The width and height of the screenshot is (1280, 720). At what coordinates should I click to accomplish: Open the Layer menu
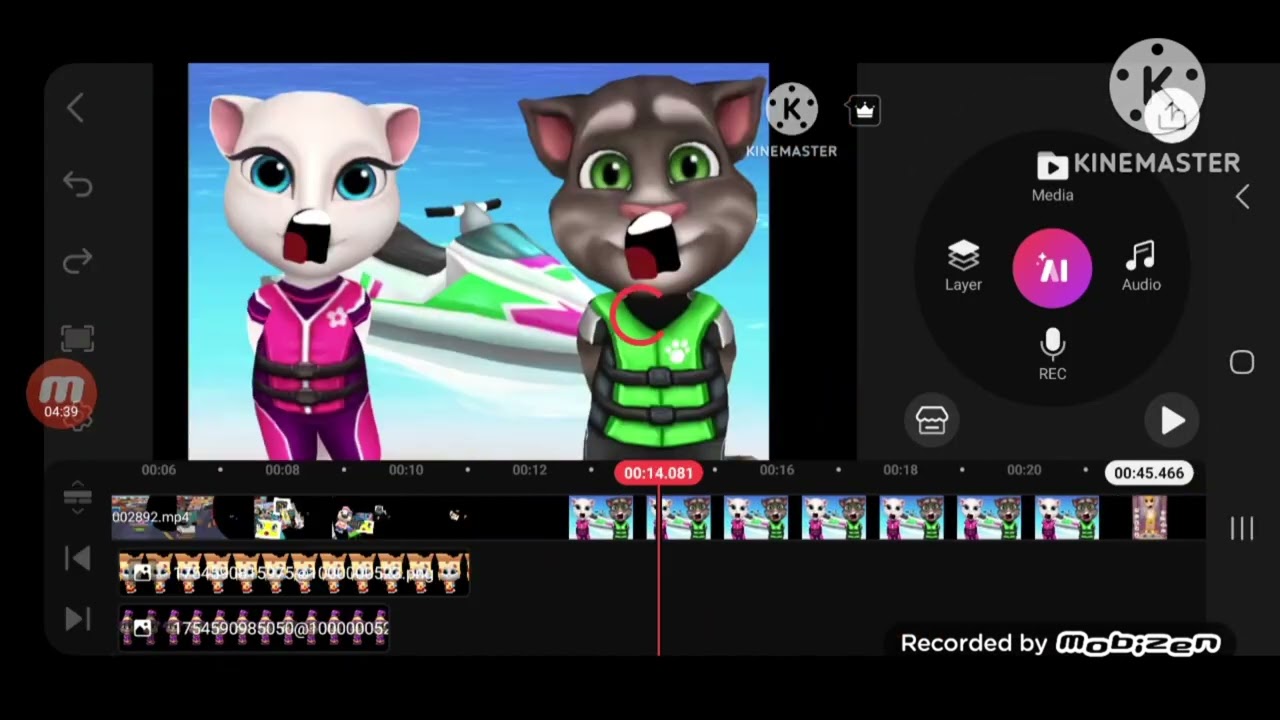(963, 266)
